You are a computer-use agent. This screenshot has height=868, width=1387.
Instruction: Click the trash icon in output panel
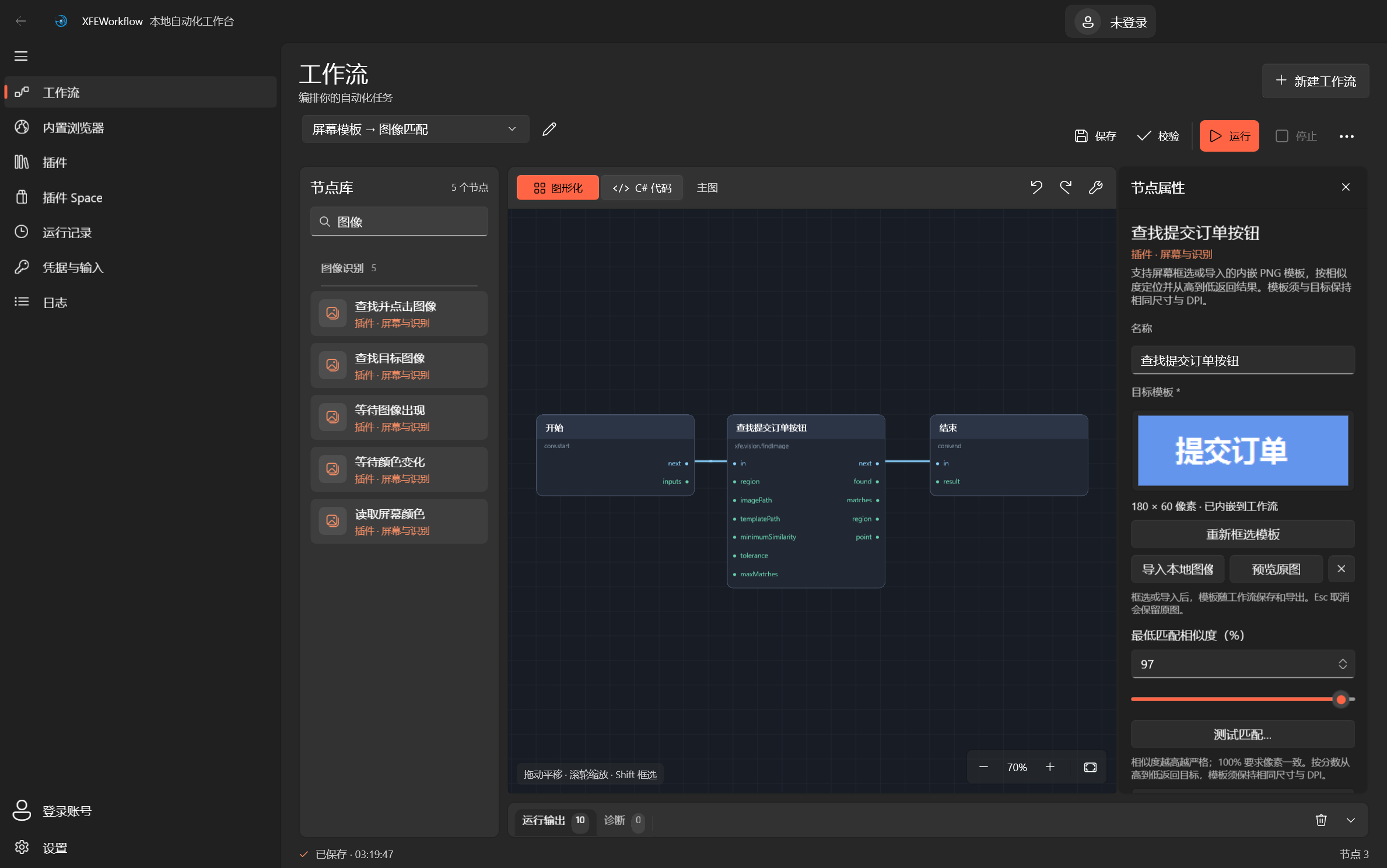pos(1321,820)
